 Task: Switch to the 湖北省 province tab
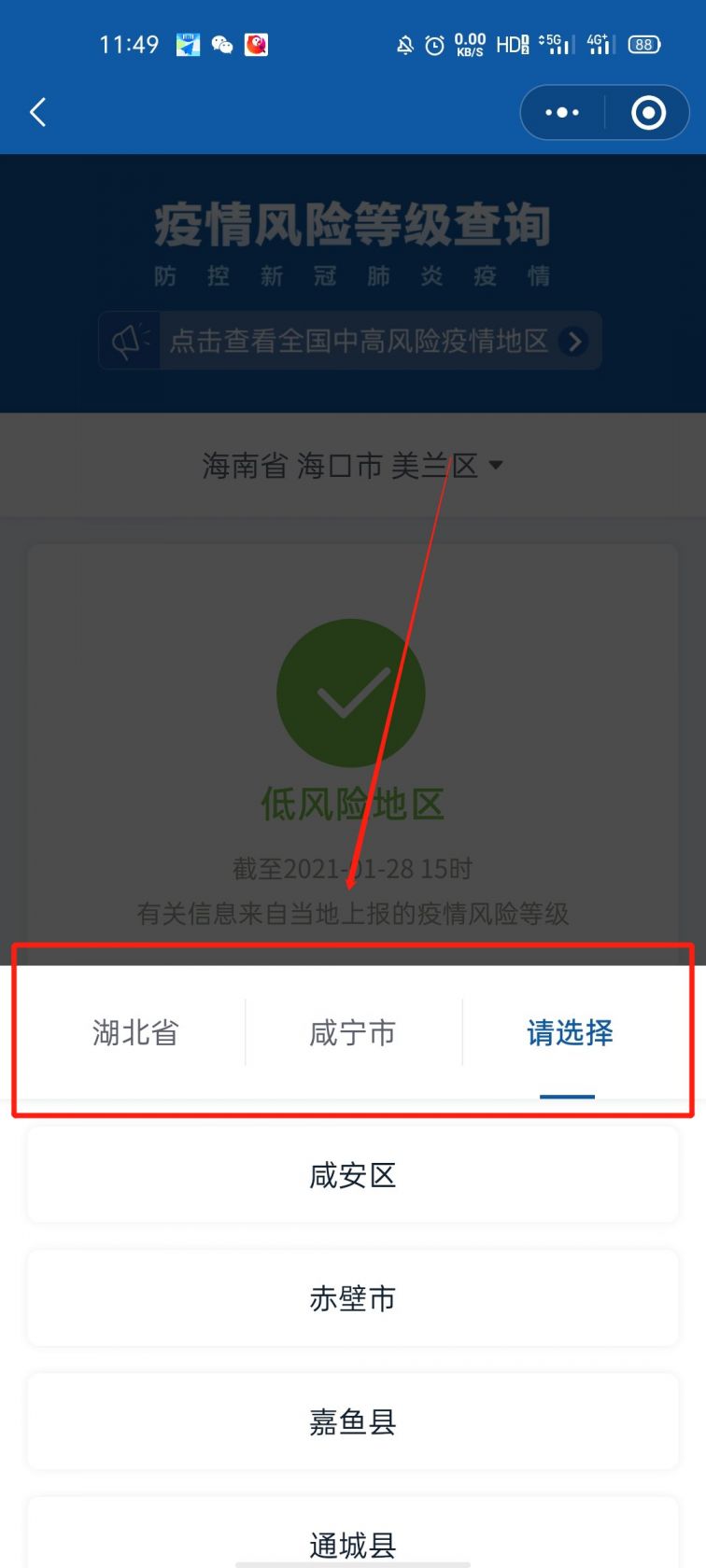pyautogui.click(x=135, y=1032)
